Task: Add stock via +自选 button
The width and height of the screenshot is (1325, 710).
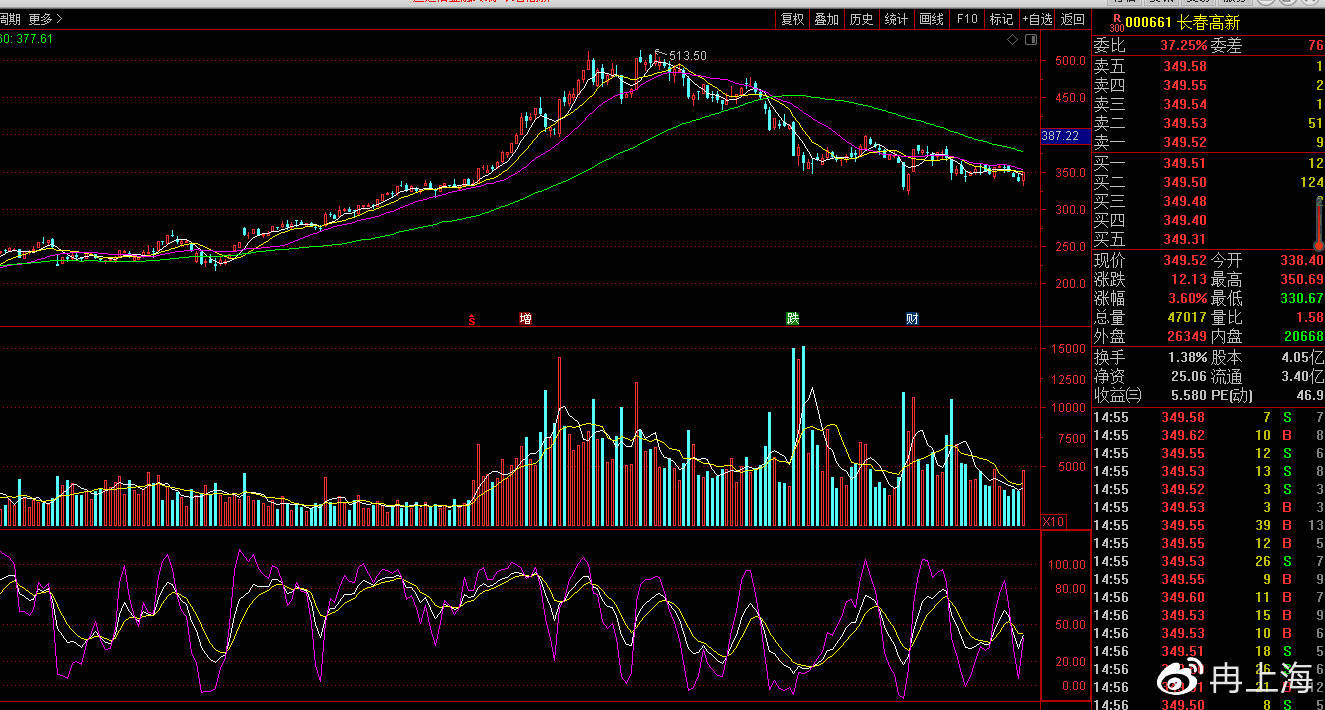Action: (x=1037, y=19)
